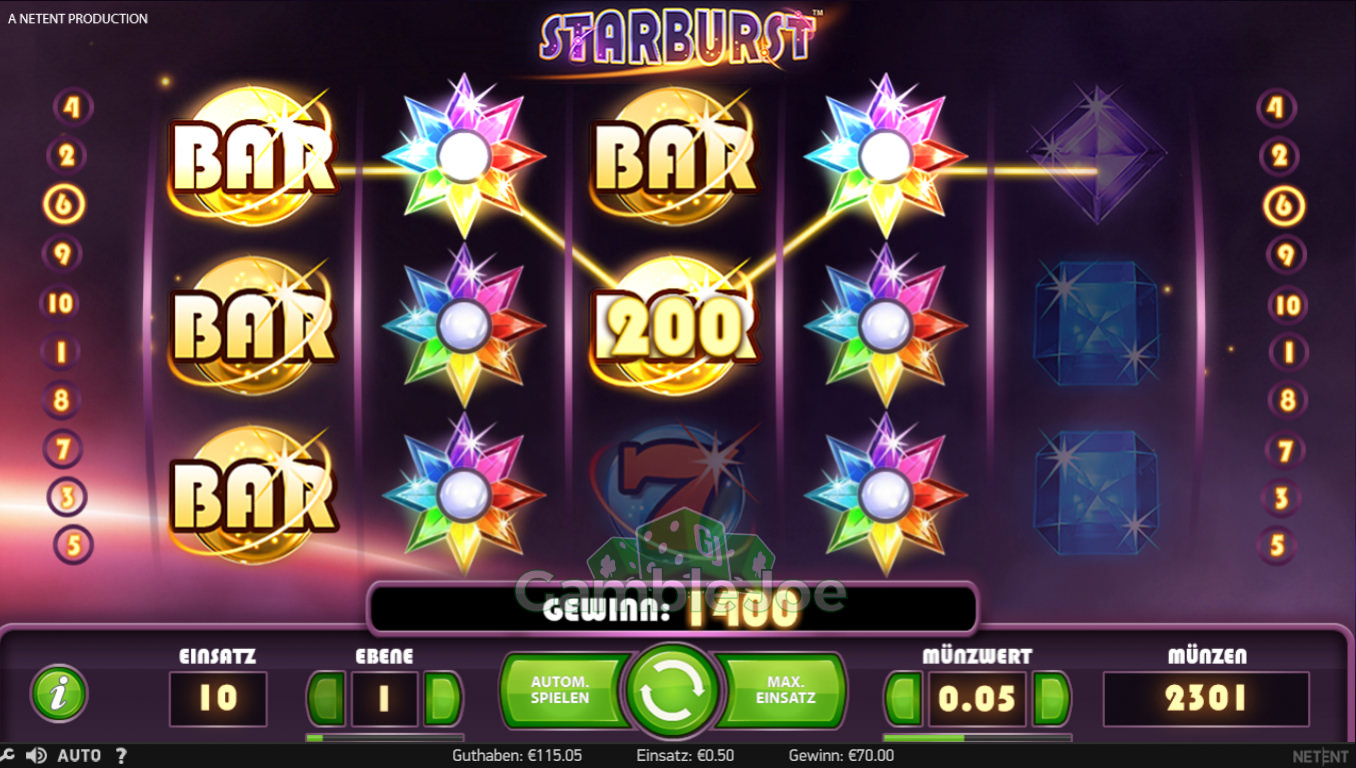1356x768 pixels.
Task: Increase the Ebene bet level
Action: tap(443, 698)
